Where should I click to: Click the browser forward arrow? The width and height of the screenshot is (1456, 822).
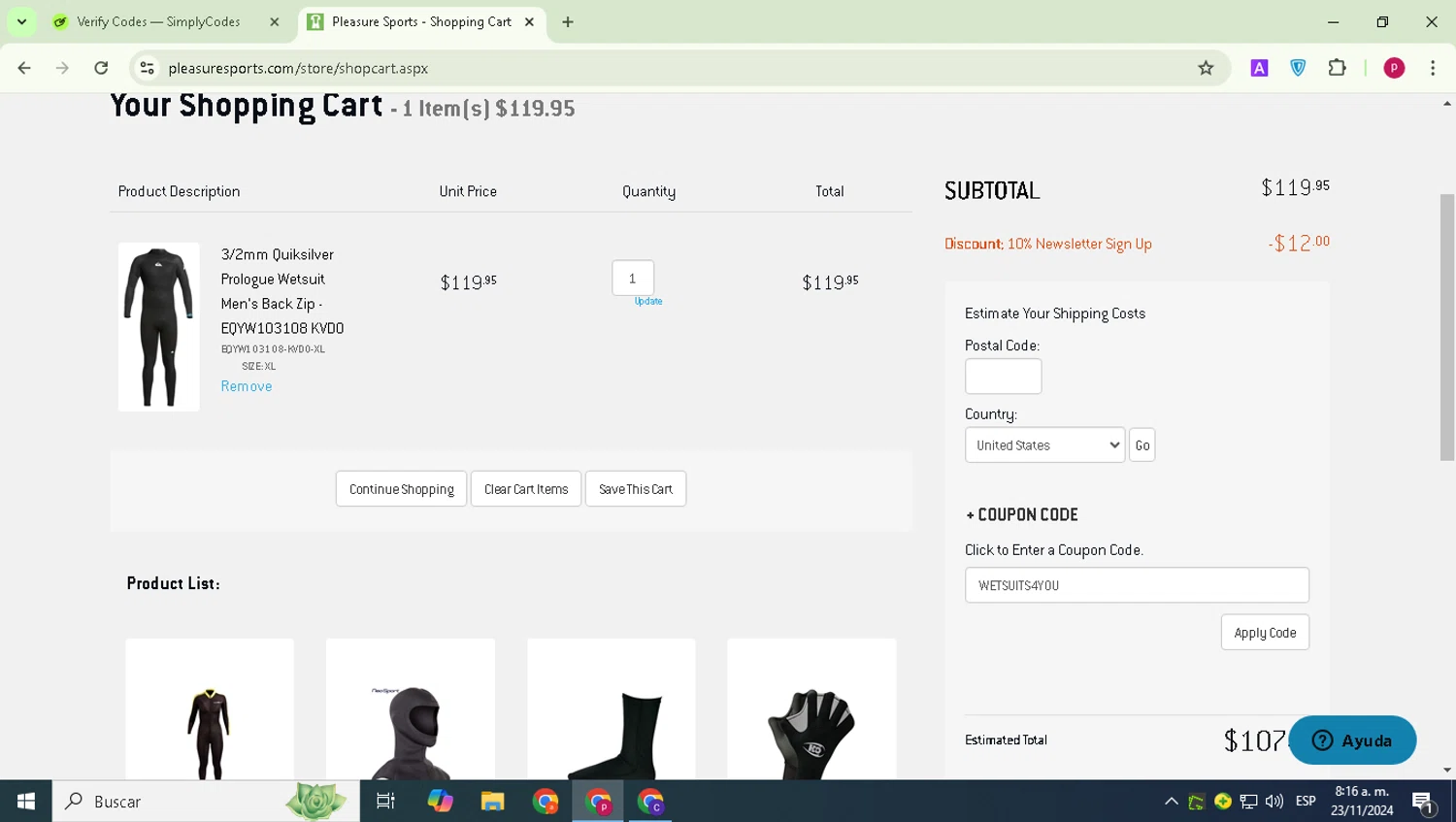[62, 68]
